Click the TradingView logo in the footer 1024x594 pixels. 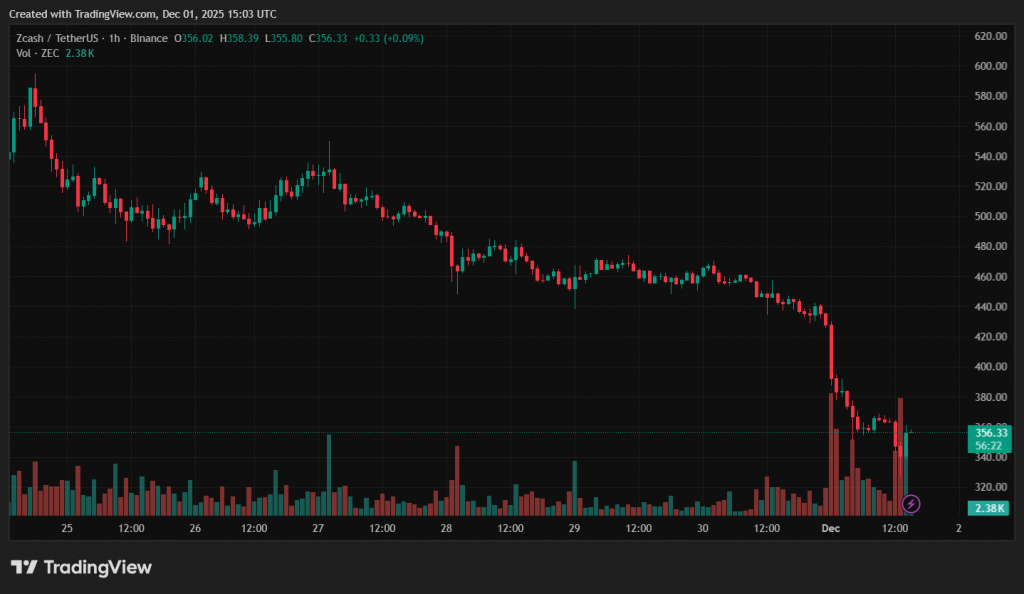81,567
